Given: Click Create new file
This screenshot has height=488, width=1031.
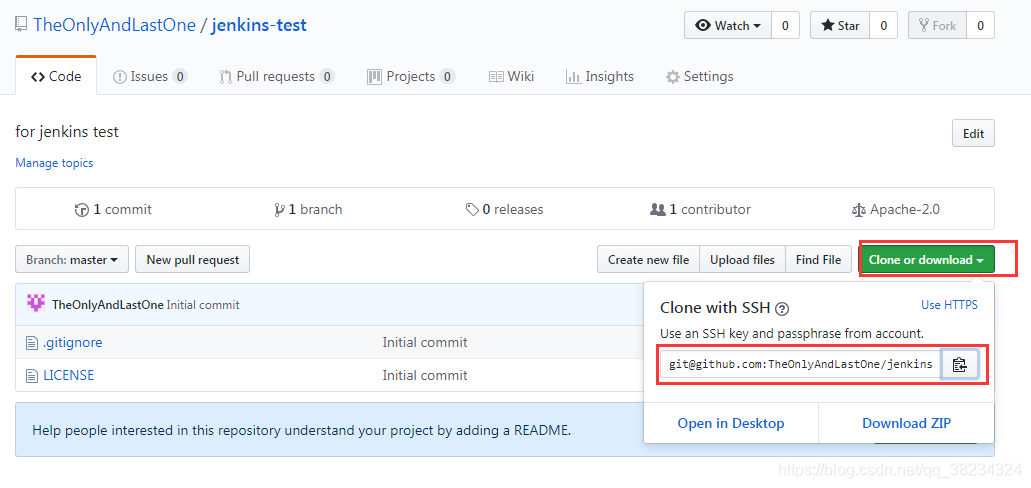Looking at the screenshot, I should pyautogui.click(x=648, y=260).
